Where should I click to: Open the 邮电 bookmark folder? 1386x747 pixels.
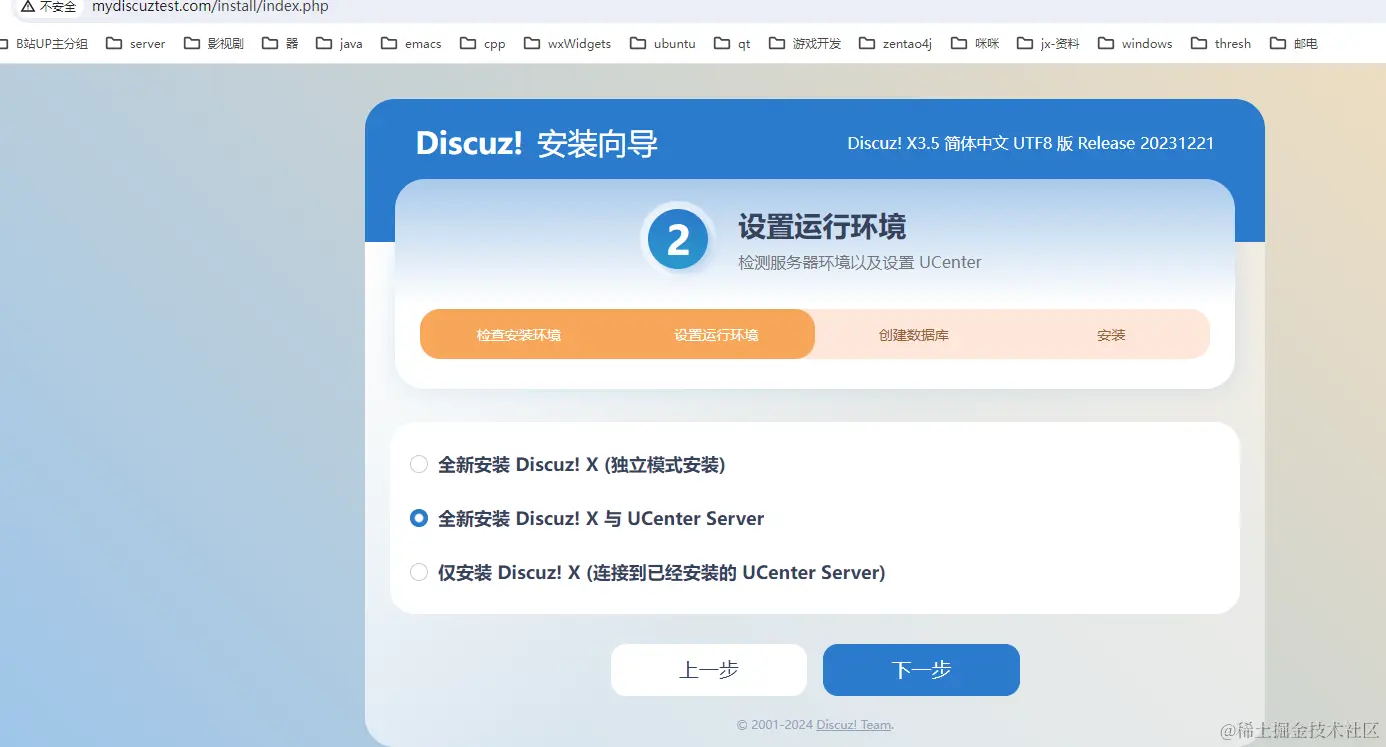pos(1293,43)
